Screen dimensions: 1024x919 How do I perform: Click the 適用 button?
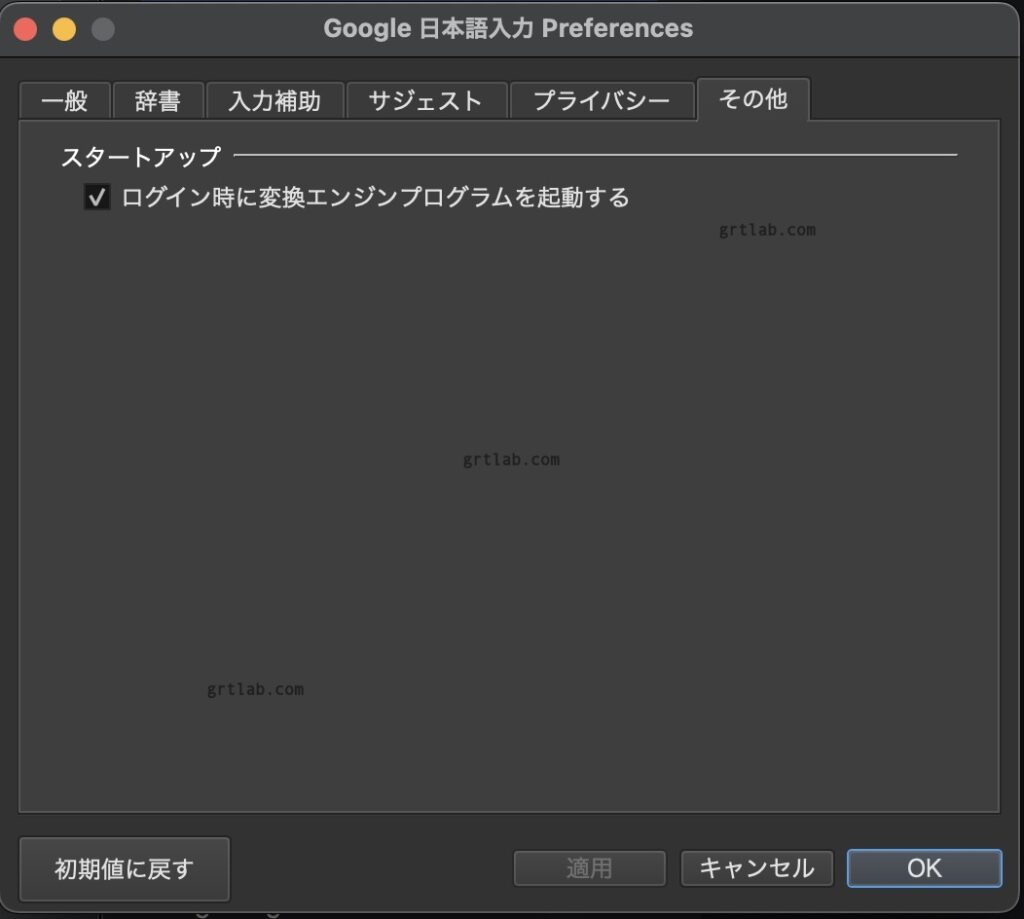[589, 868]
